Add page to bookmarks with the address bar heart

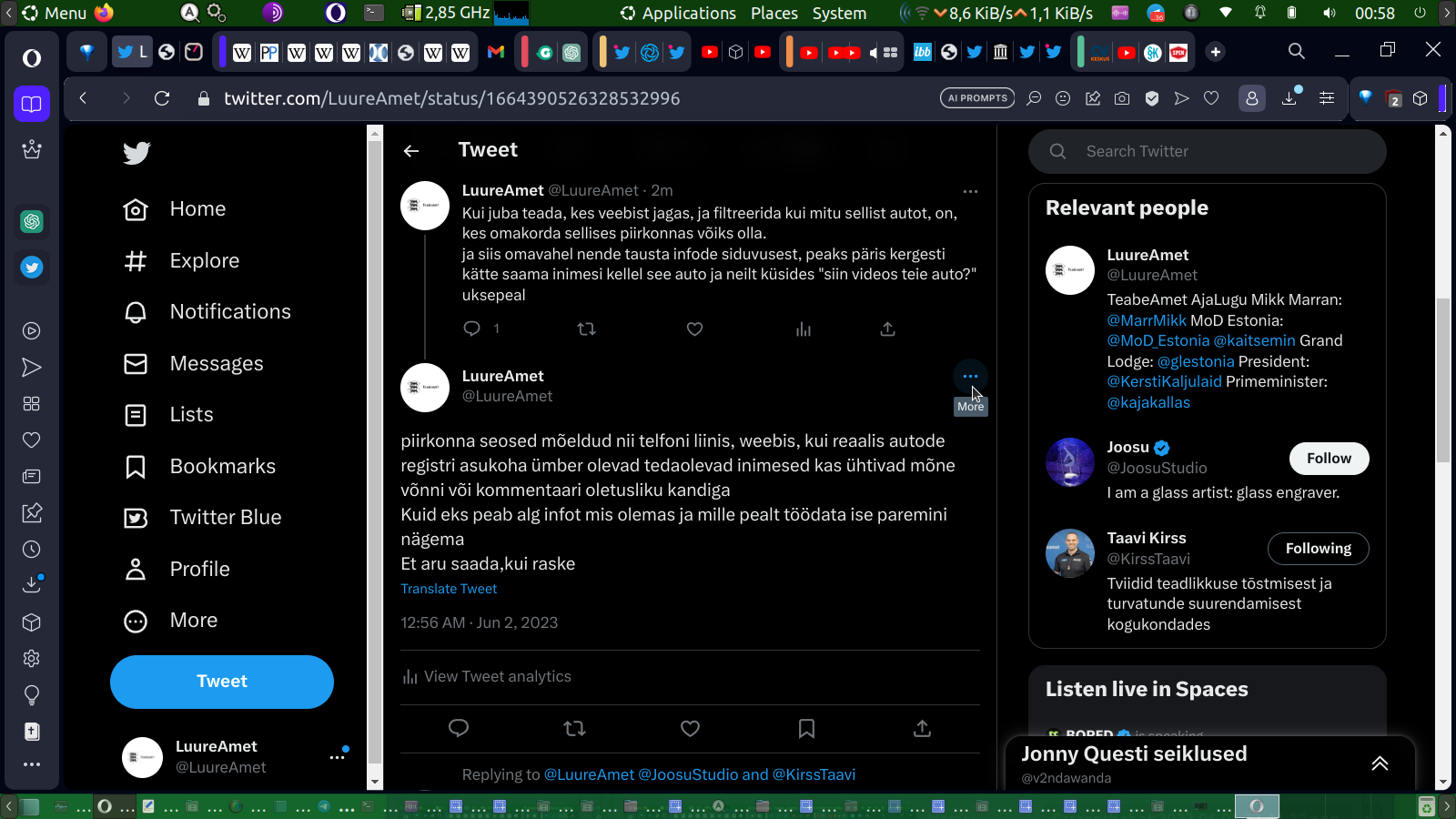click(x=1211, y=98)
